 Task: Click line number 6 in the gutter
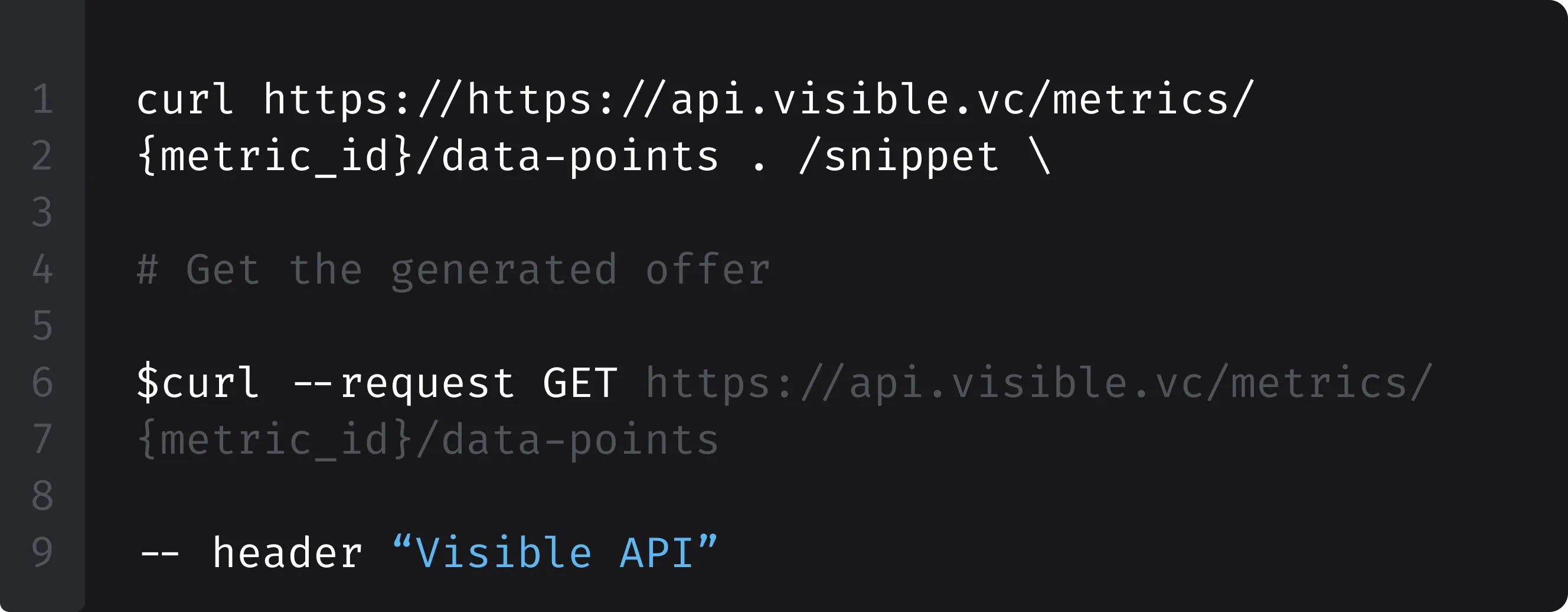tap(43, 382)
